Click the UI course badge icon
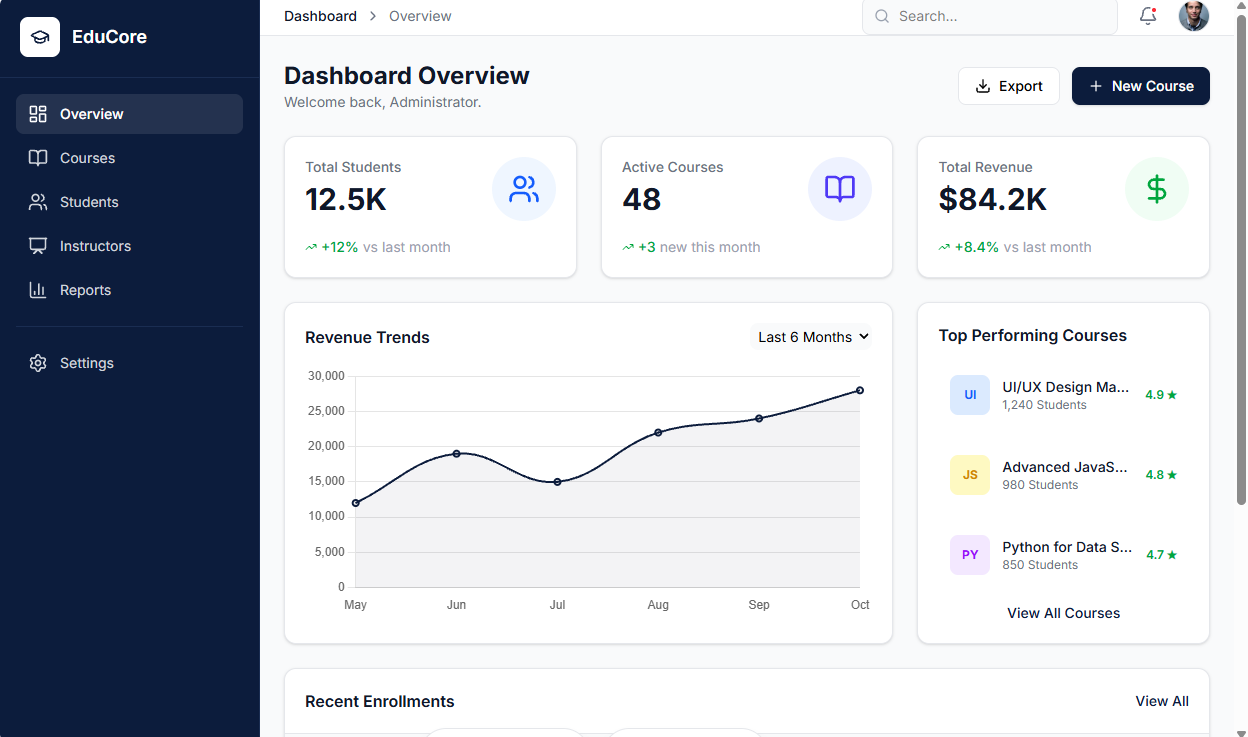The width and height of the screenshot is (1248, 737). (969, 395)
